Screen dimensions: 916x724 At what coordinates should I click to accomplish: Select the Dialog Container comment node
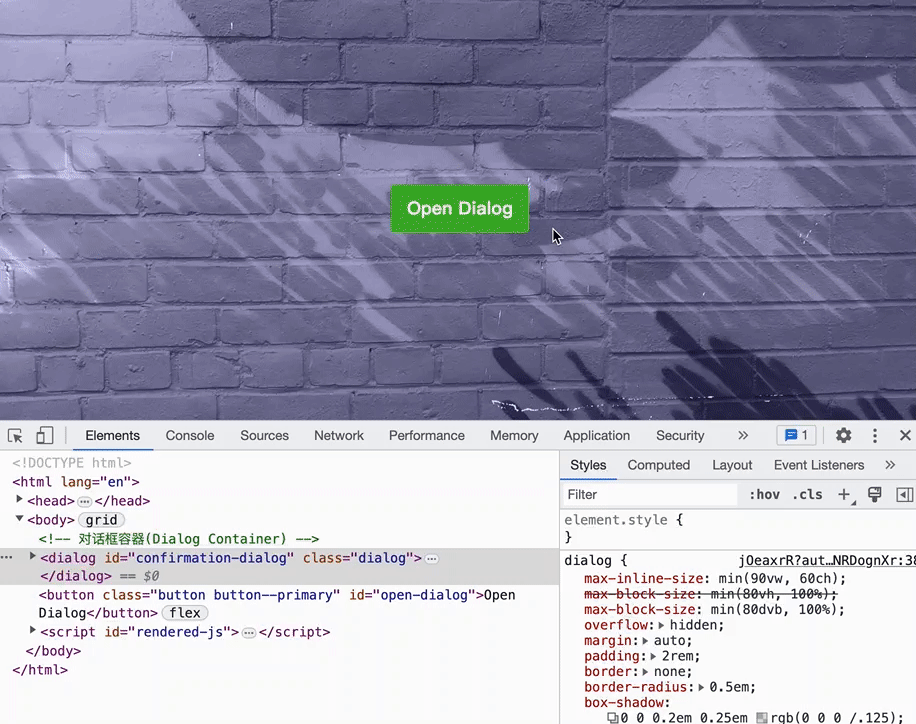pos(179,539)
